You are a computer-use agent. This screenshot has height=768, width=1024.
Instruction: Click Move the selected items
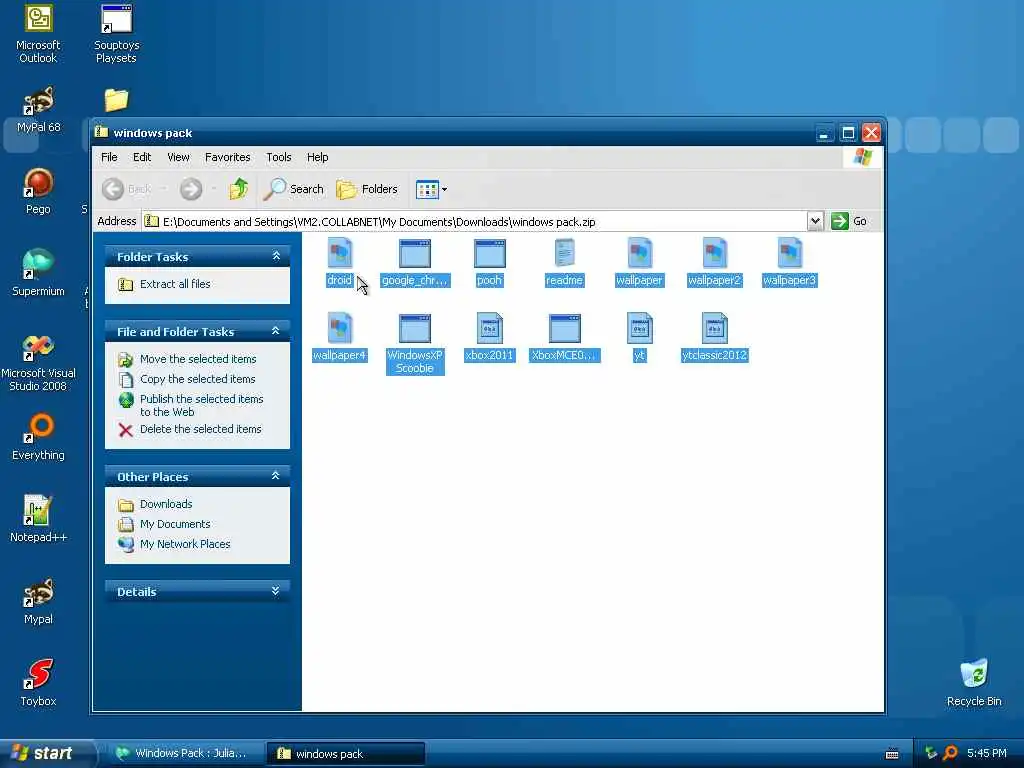click(198, 359)
